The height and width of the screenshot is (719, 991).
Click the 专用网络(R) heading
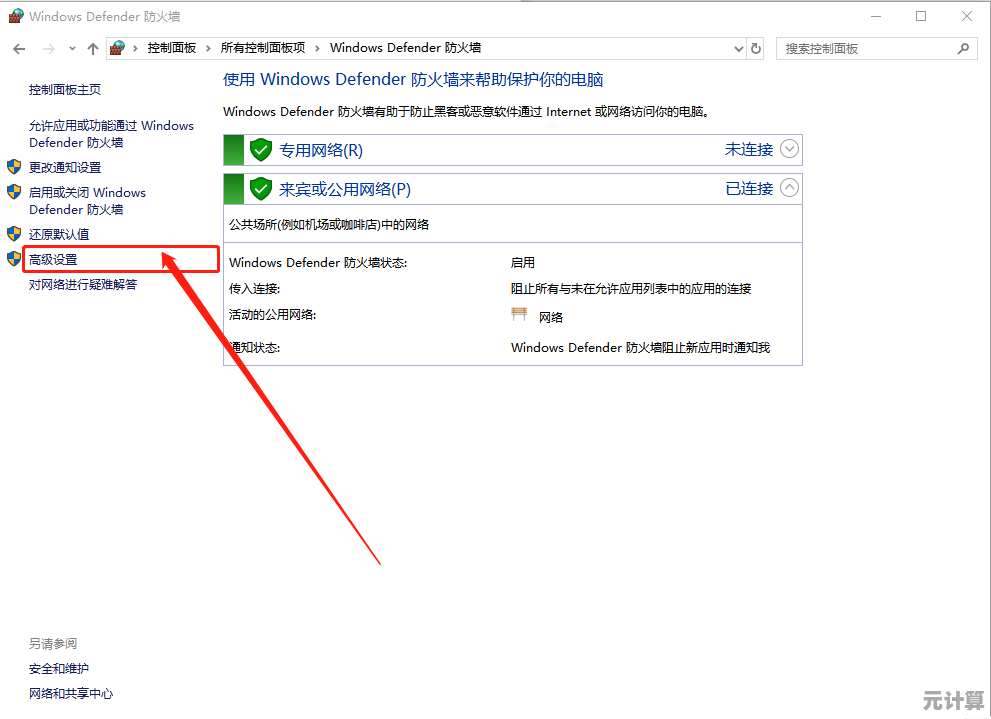point(321,150)
